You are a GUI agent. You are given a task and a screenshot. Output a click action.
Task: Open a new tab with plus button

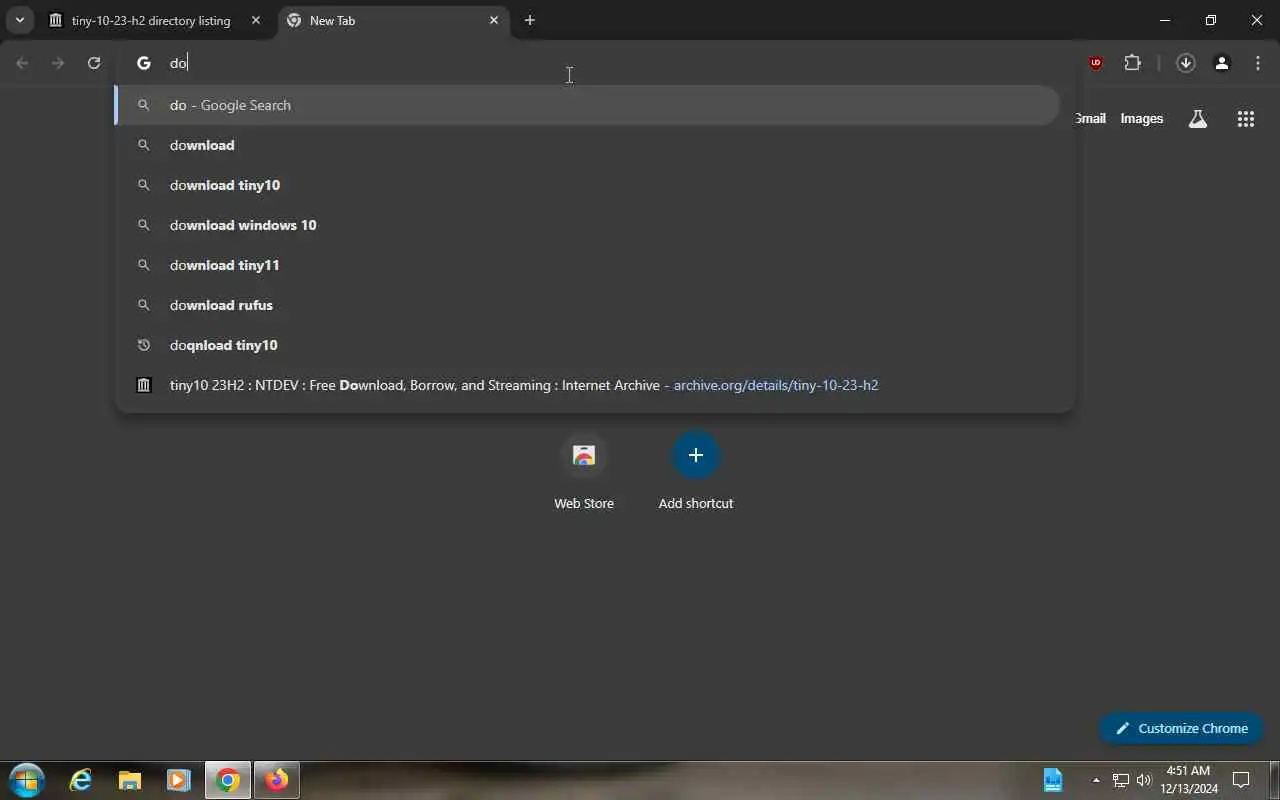[530, 20]
